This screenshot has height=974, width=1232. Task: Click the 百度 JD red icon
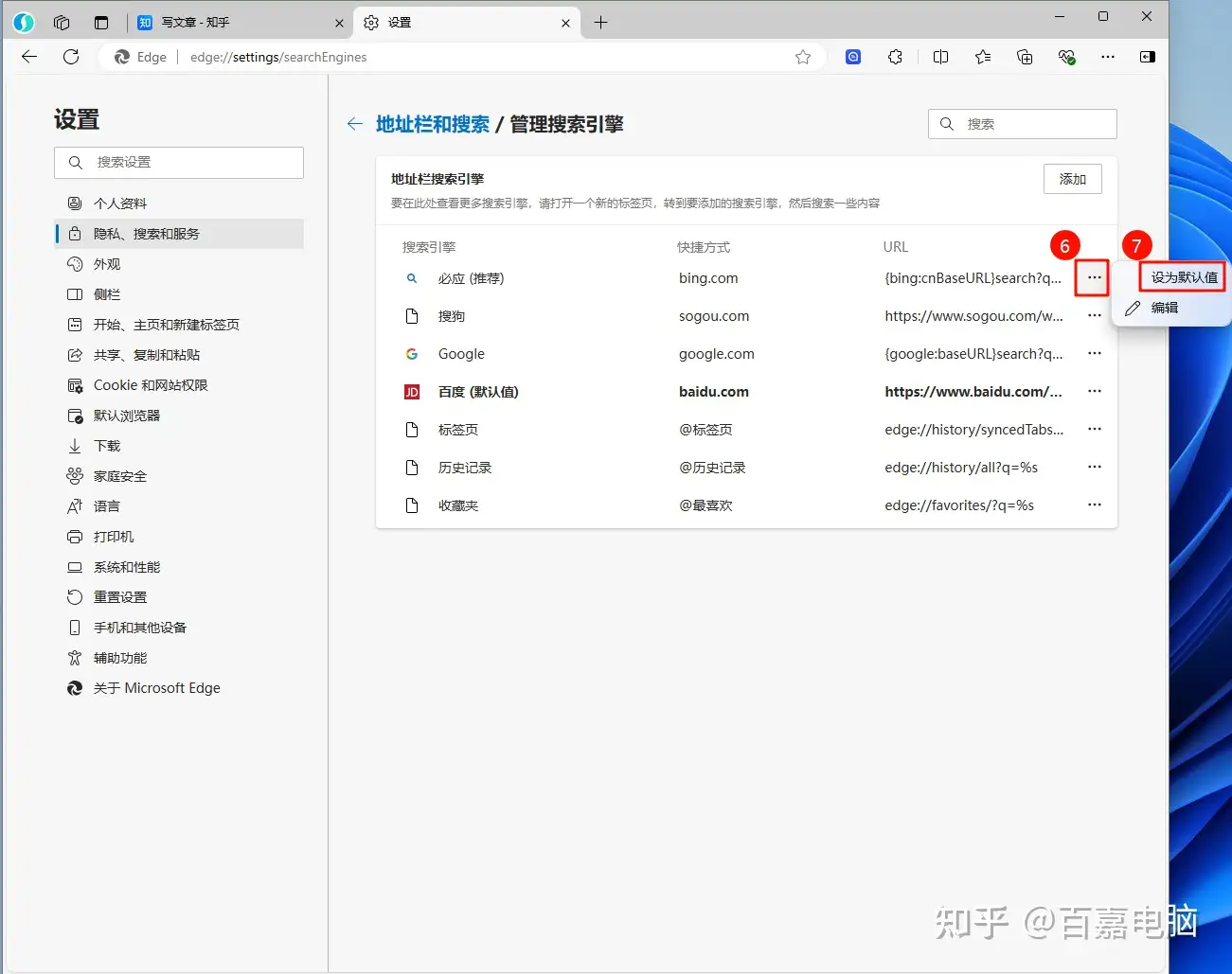point(412,392)
